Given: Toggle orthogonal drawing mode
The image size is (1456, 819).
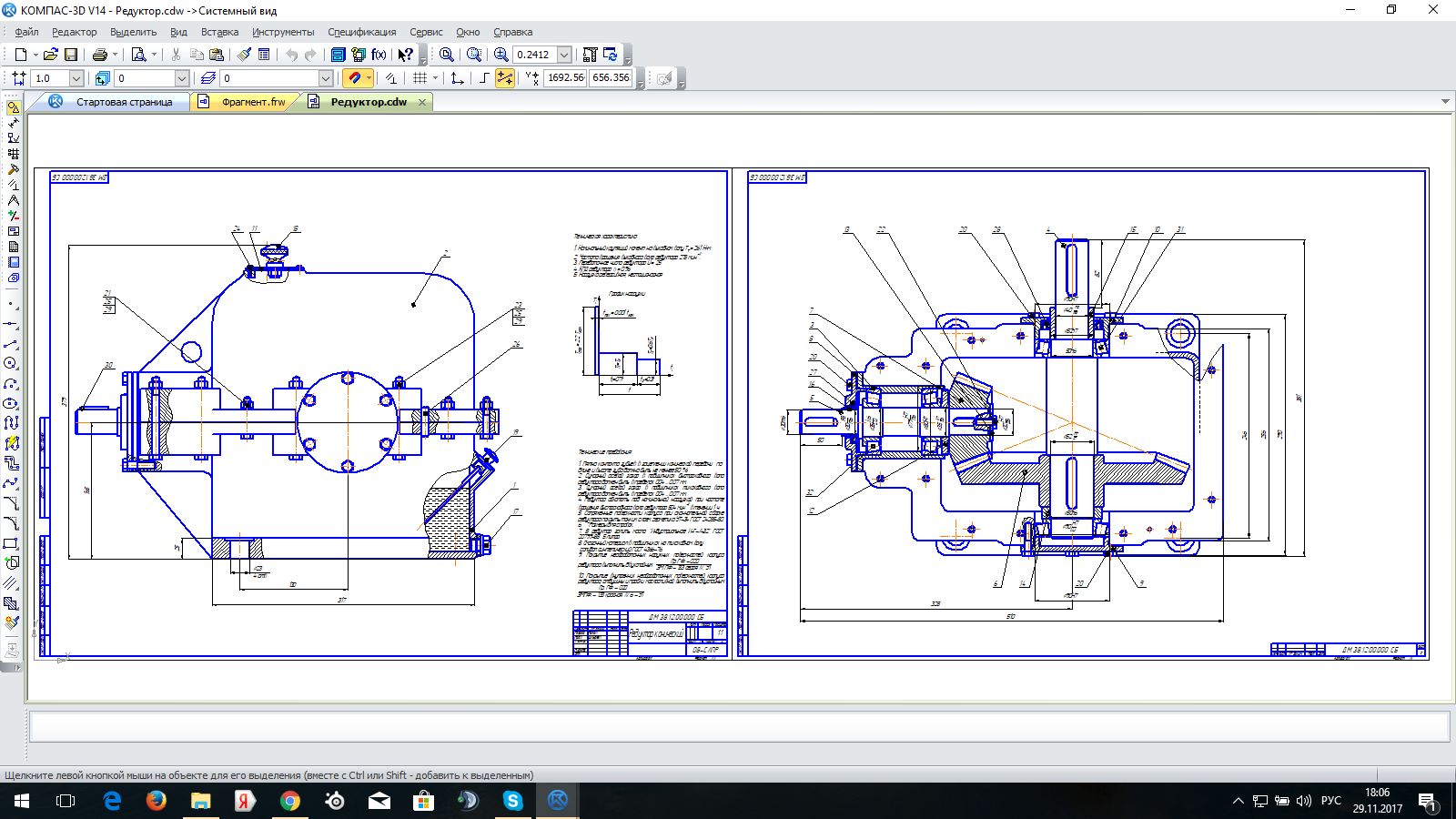Looking at the screenshot, I should tap(483, 78).
